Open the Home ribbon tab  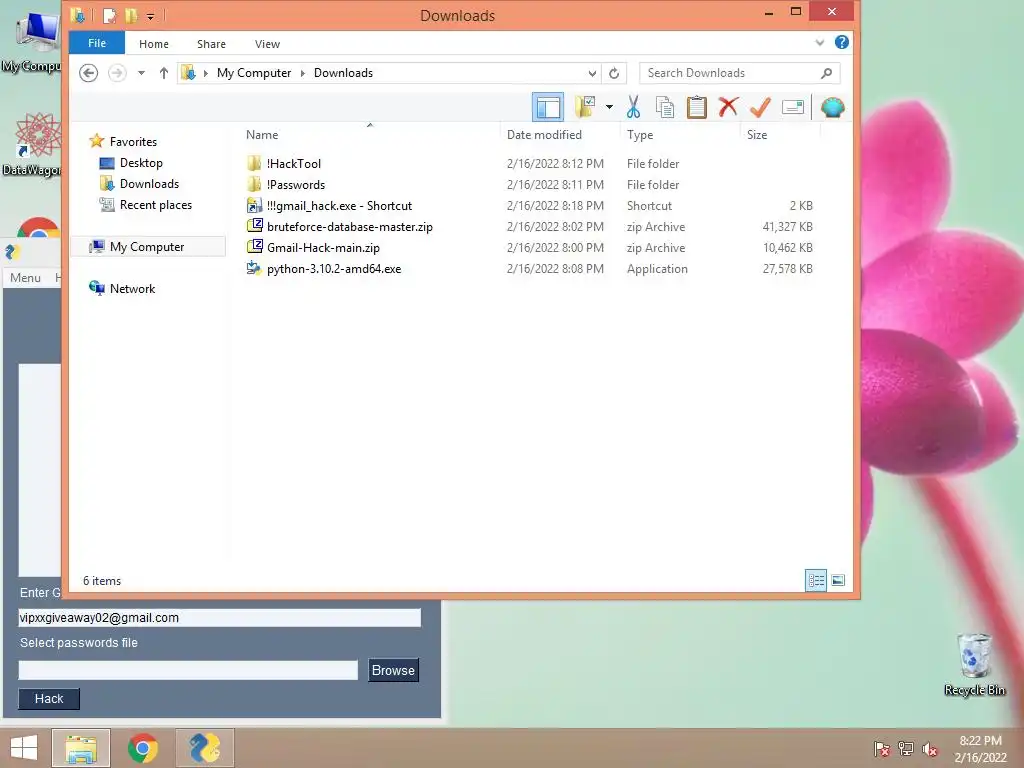point(153,44)
